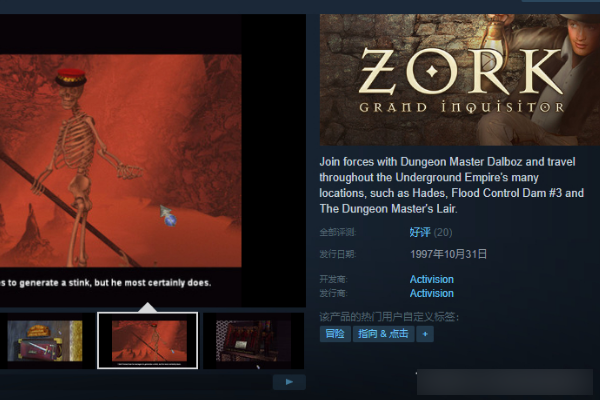The width and height of the screenshot is (600, 400).
Task: Click the 发行商 label
Action: (x=334, y=294)
